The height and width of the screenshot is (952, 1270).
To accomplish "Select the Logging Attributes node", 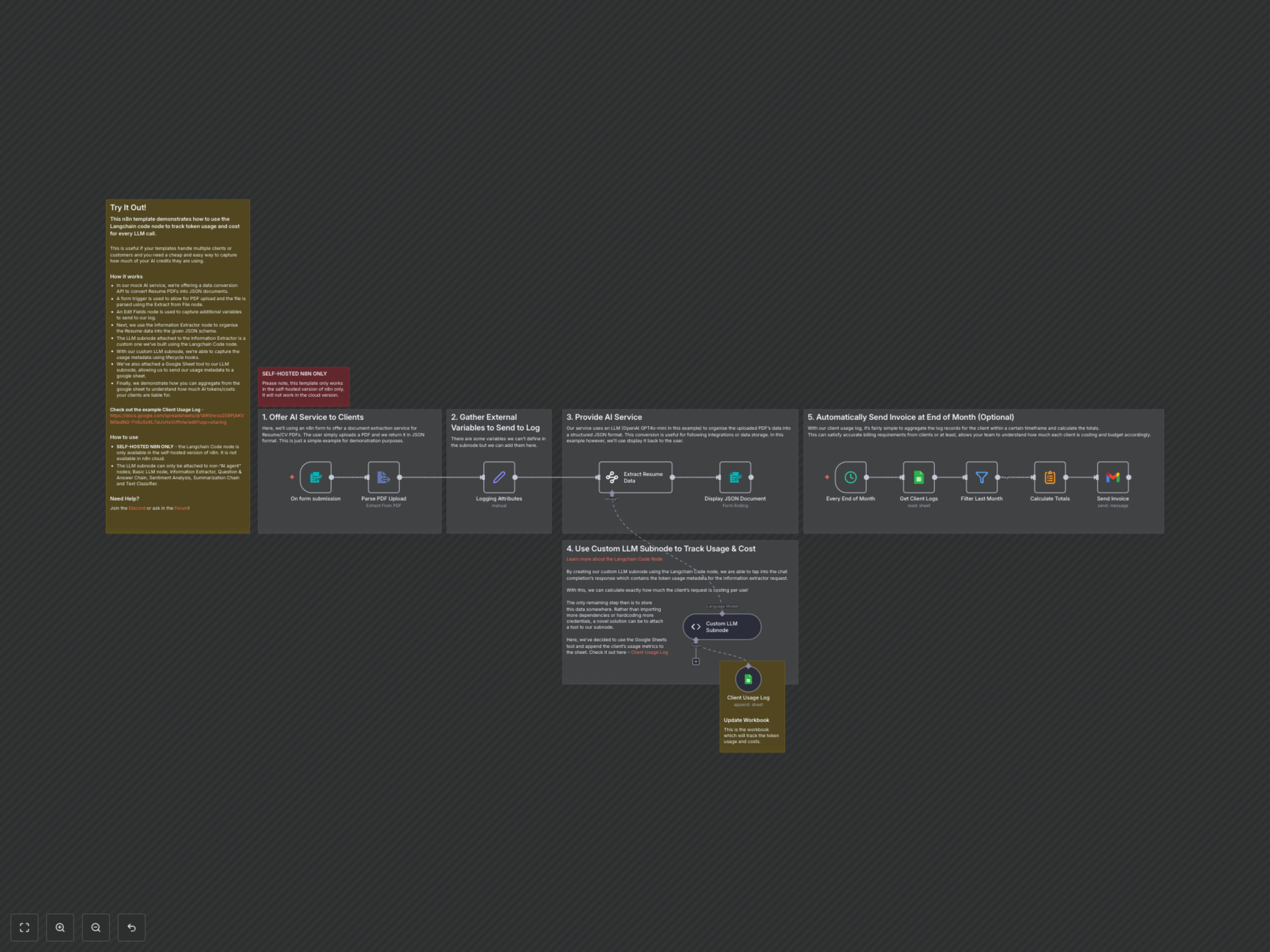I will (x=499, y=477).
